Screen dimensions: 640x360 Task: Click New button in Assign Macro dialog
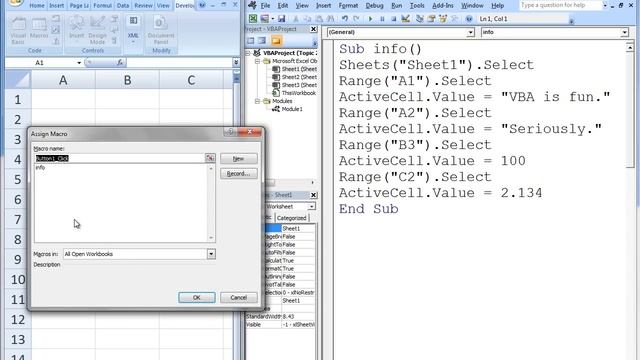pos(239,159)
